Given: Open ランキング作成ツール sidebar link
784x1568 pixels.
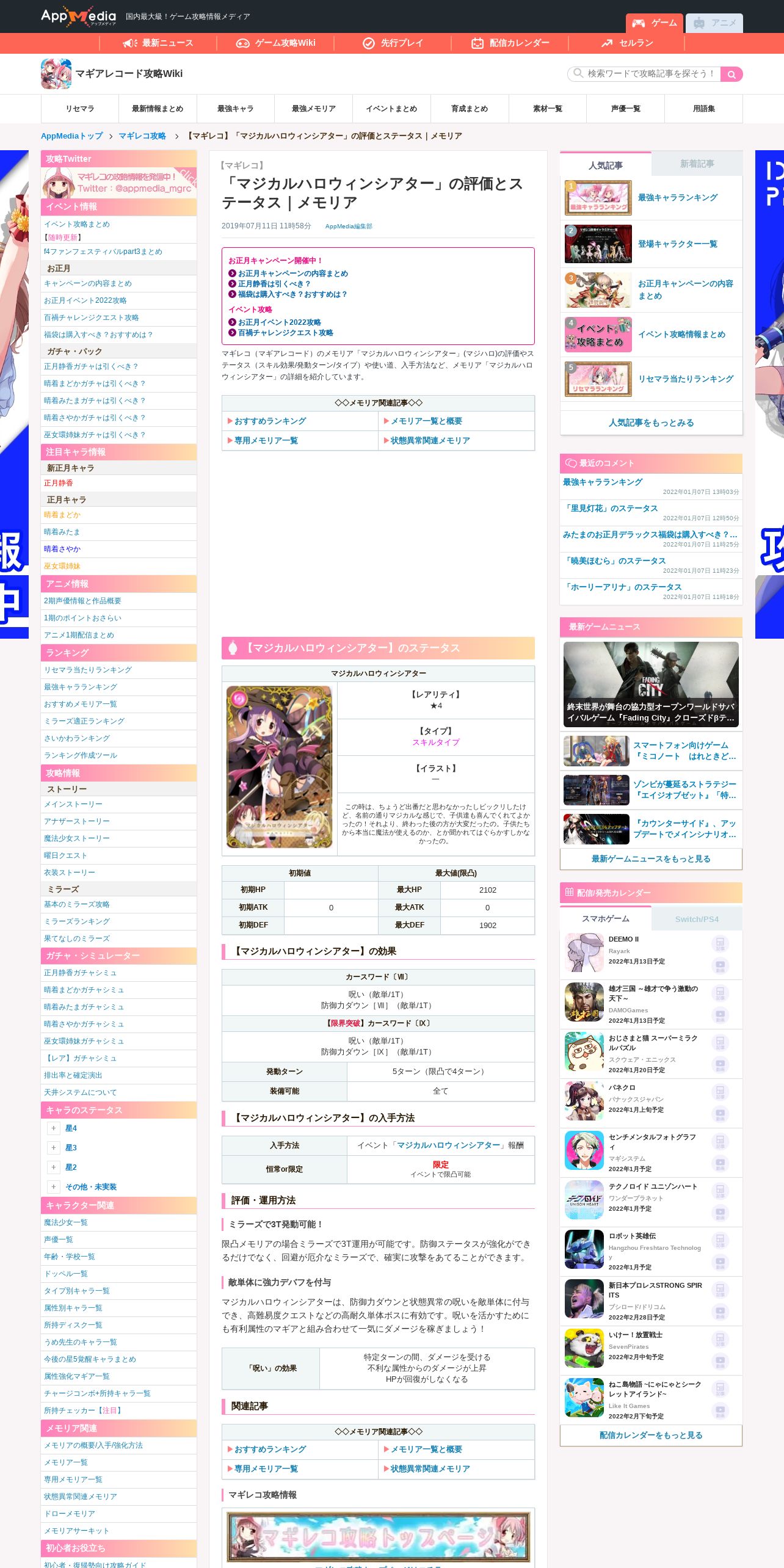Looking at the screenshot, I should point(81,755).
